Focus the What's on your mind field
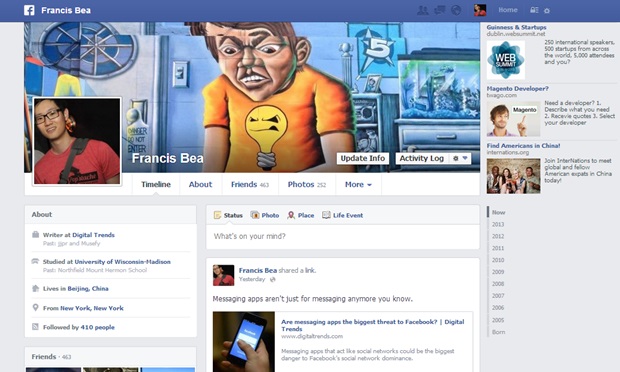 pos(343,236)
